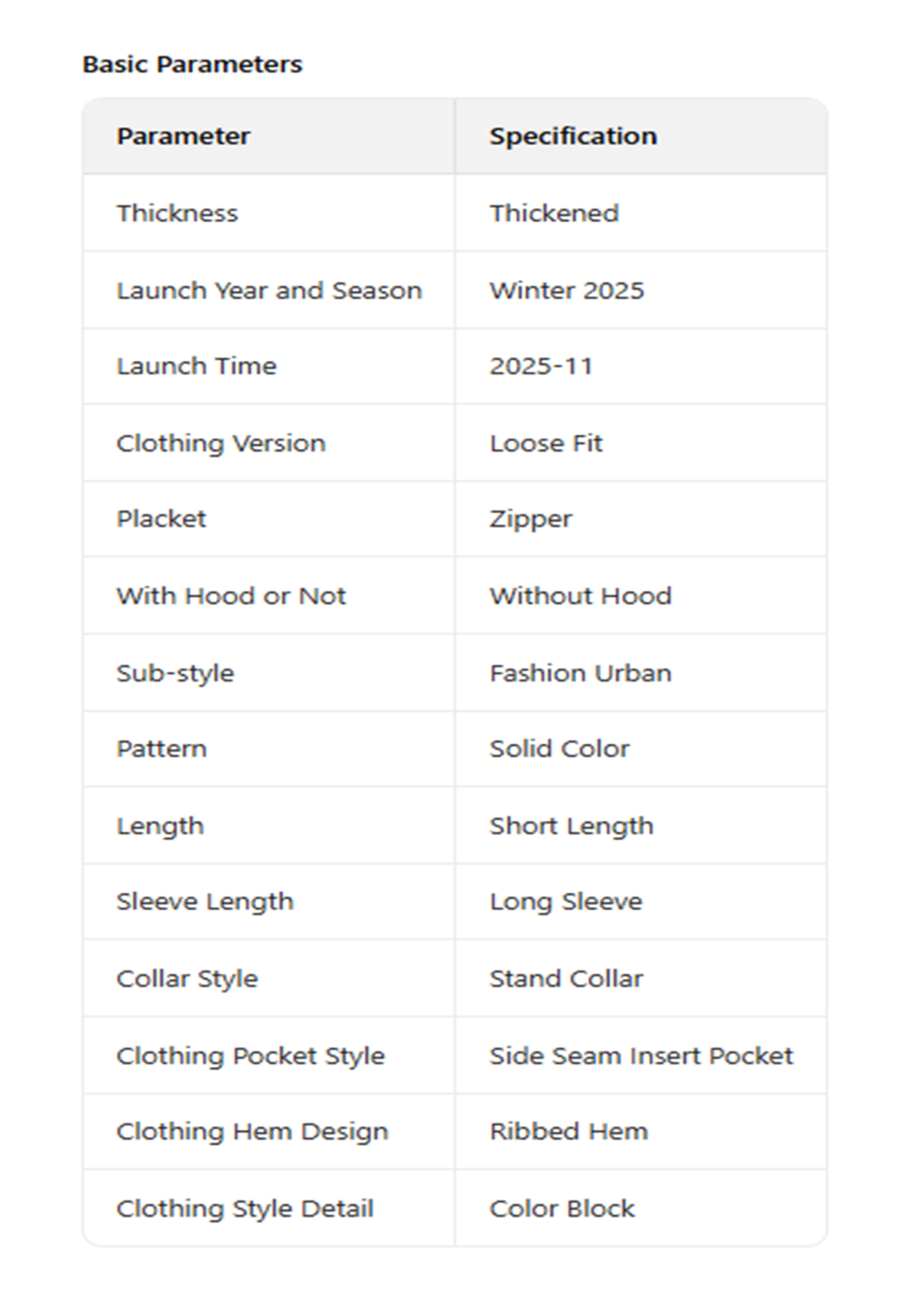The height and width of the screenshot is (1307, 924).
Task: Click the Winter 2025 value
Action: [566, 290]
